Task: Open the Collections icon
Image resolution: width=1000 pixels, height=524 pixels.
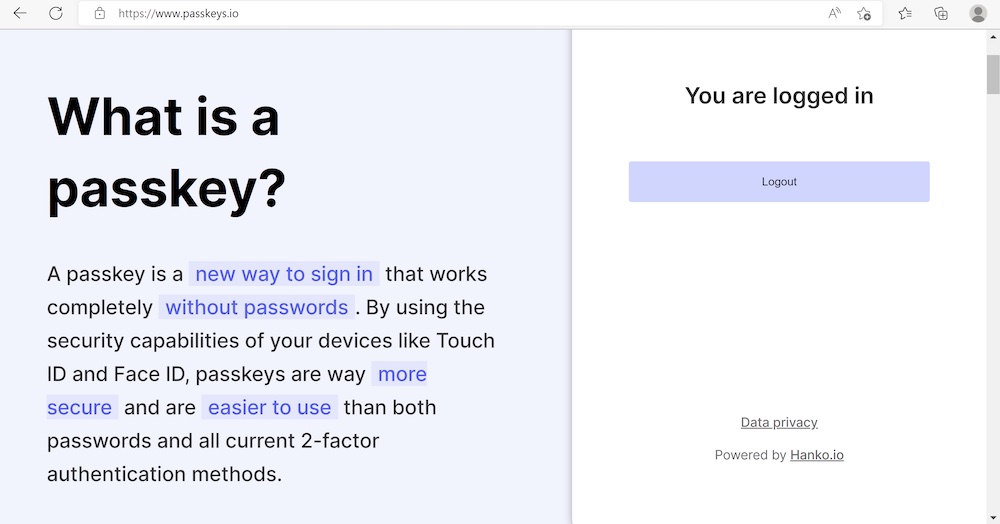Action: coord(941,13)
